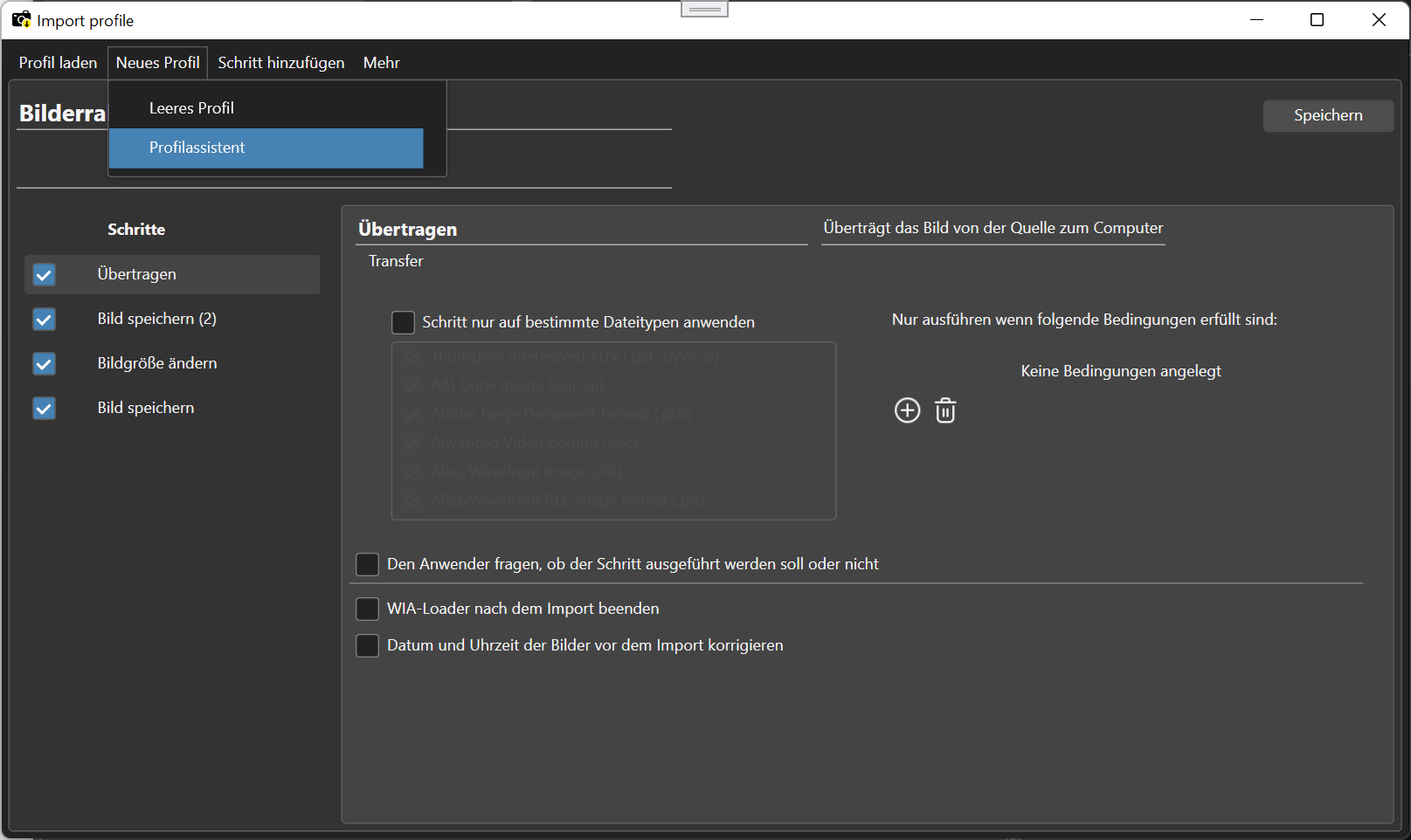This screenshot has width=1411, height=840.
Task: Uncheck the last Bild speichern step
Action: 44,409
